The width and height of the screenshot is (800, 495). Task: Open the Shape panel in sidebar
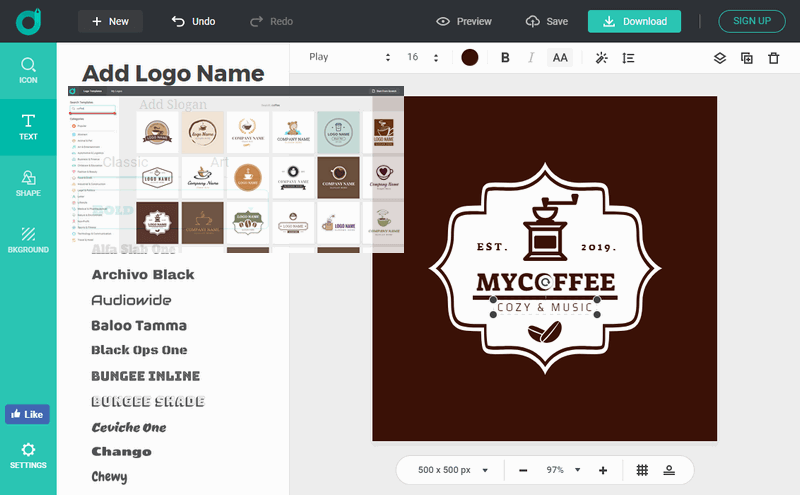point(28,183)
